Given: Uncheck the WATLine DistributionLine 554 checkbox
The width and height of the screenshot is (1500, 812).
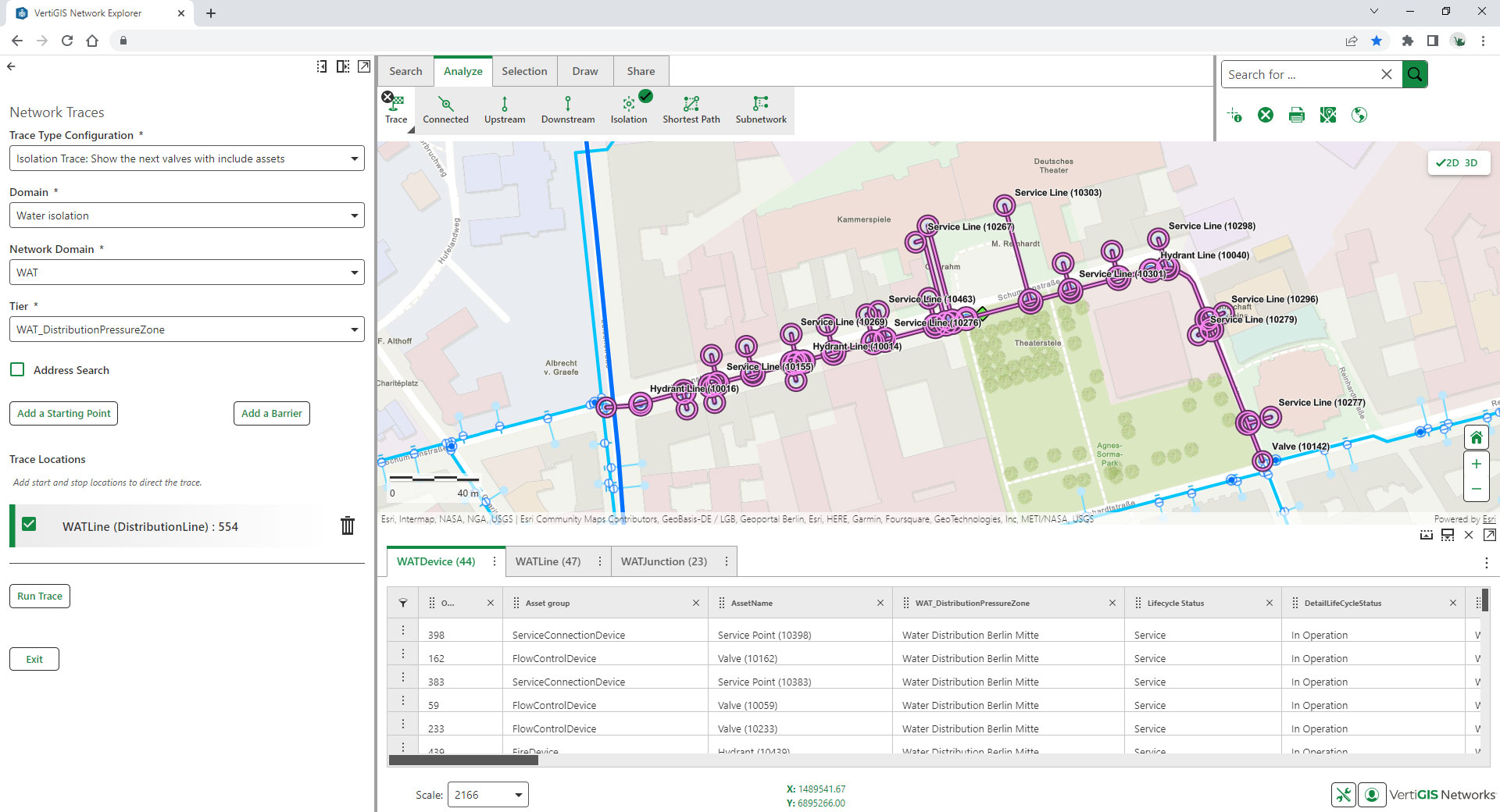Looking at the screenshot, I should (x=29, y=524).
